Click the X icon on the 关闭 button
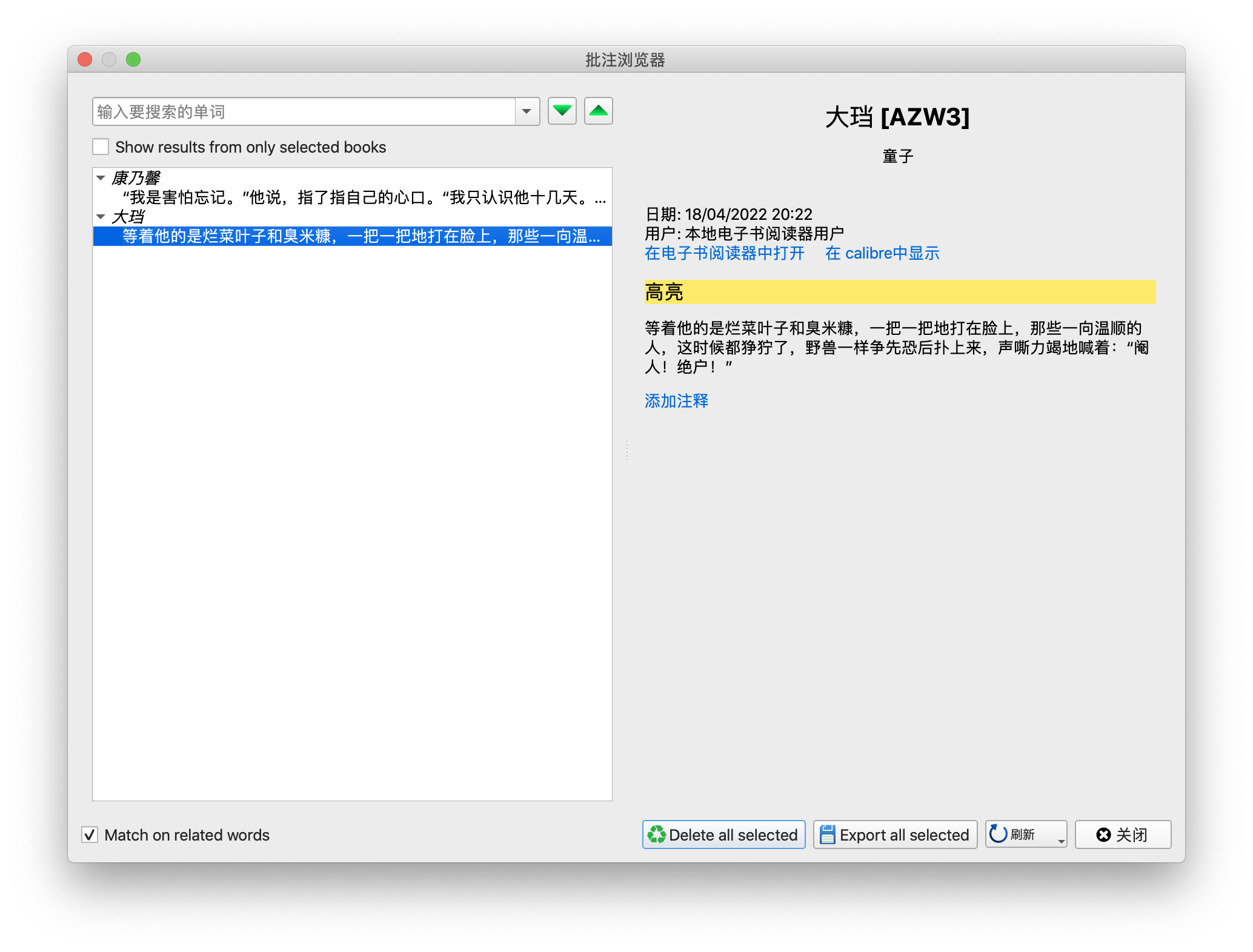1253x952 pixels. click(1103, 835)
